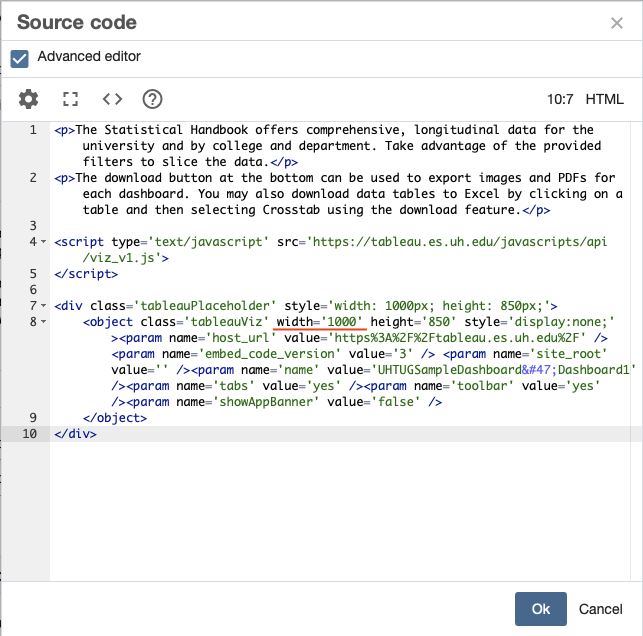Click the 'toolbar' param name
The width and height of the screenshot is (643, 636).
click(482, 386)
